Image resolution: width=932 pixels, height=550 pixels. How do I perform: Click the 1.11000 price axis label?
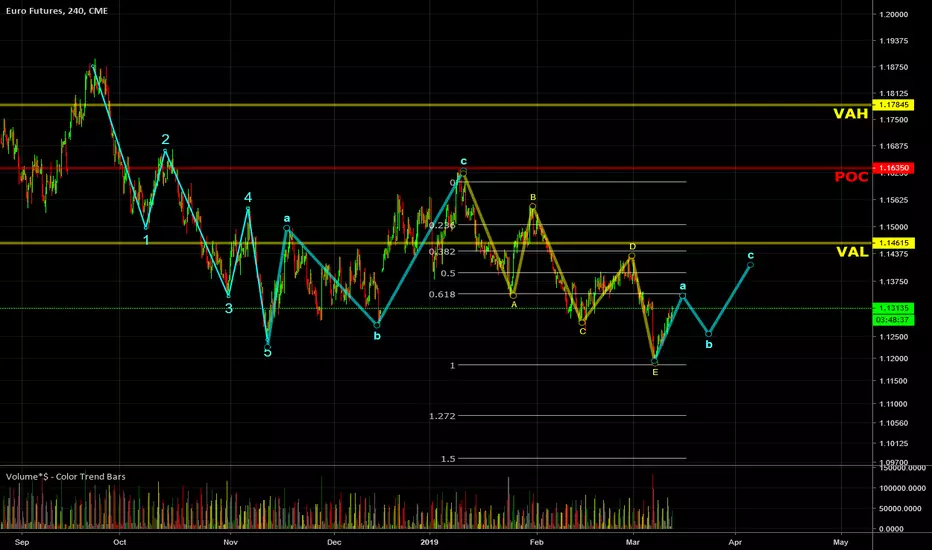pos(893,404)
